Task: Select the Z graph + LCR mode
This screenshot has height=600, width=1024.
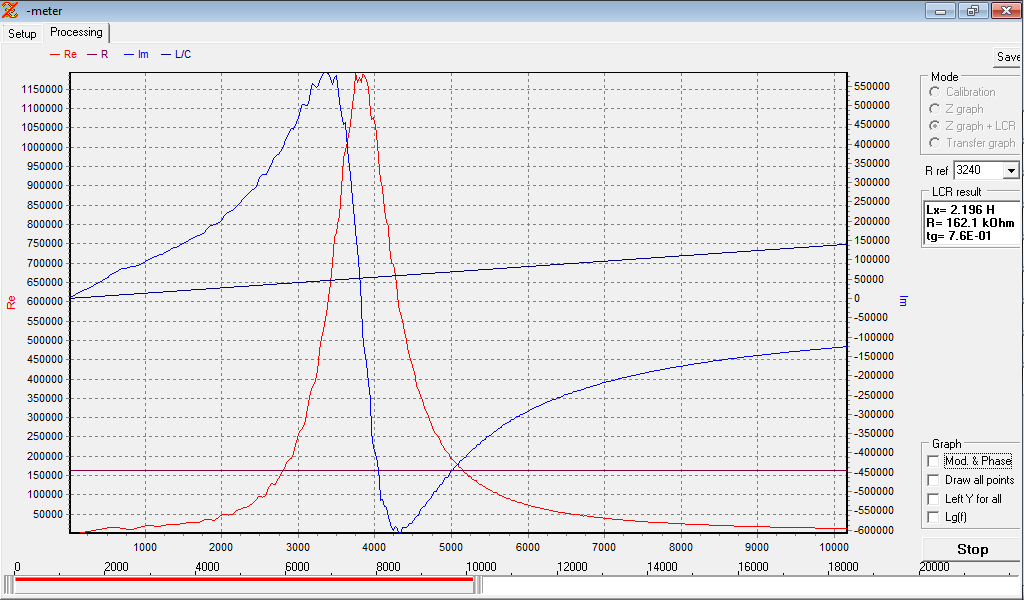Action: [934, 126]
